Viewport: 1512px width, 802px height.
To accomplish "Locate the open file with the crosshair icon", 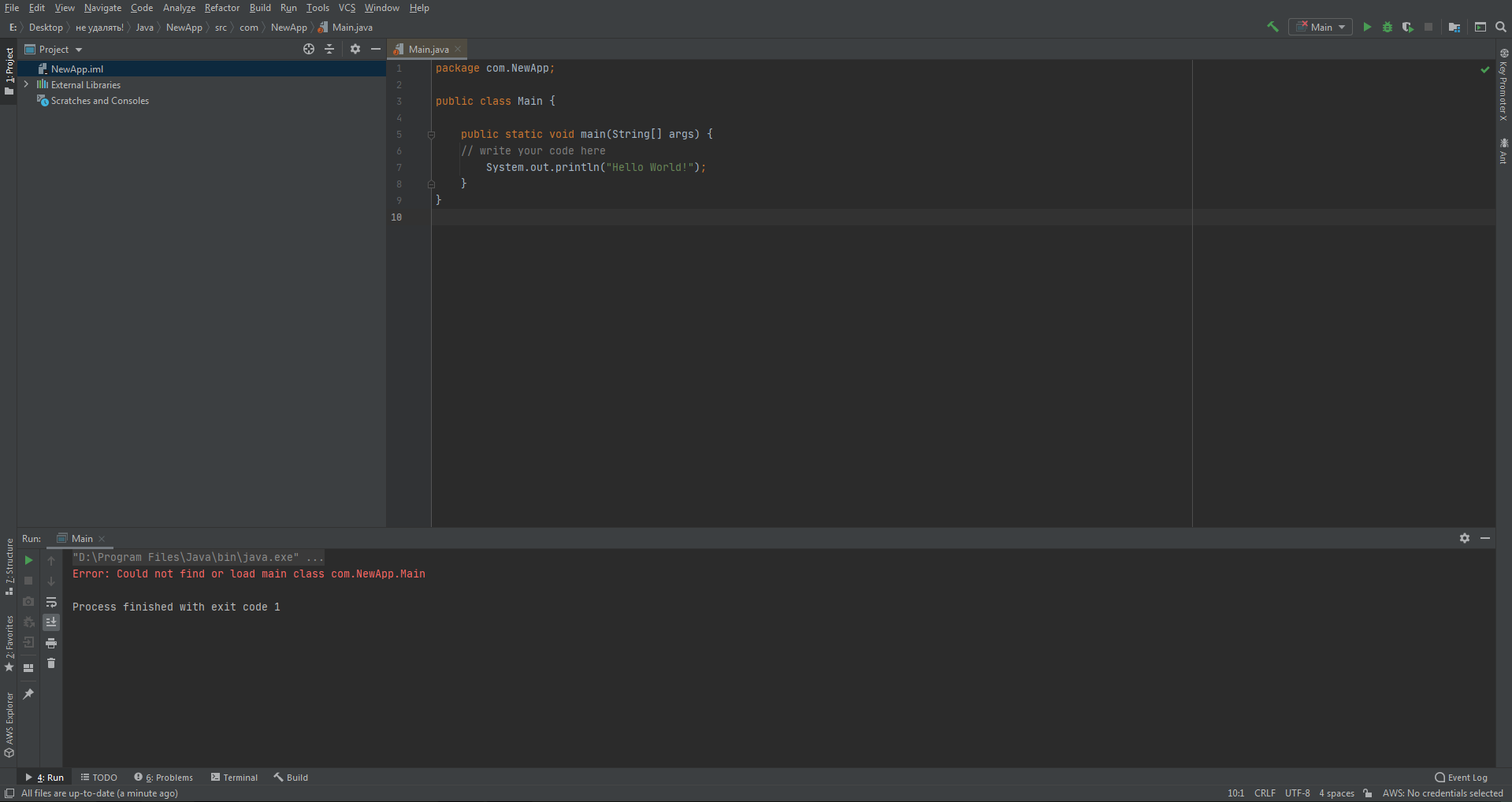I will click(x=309, y=49).
